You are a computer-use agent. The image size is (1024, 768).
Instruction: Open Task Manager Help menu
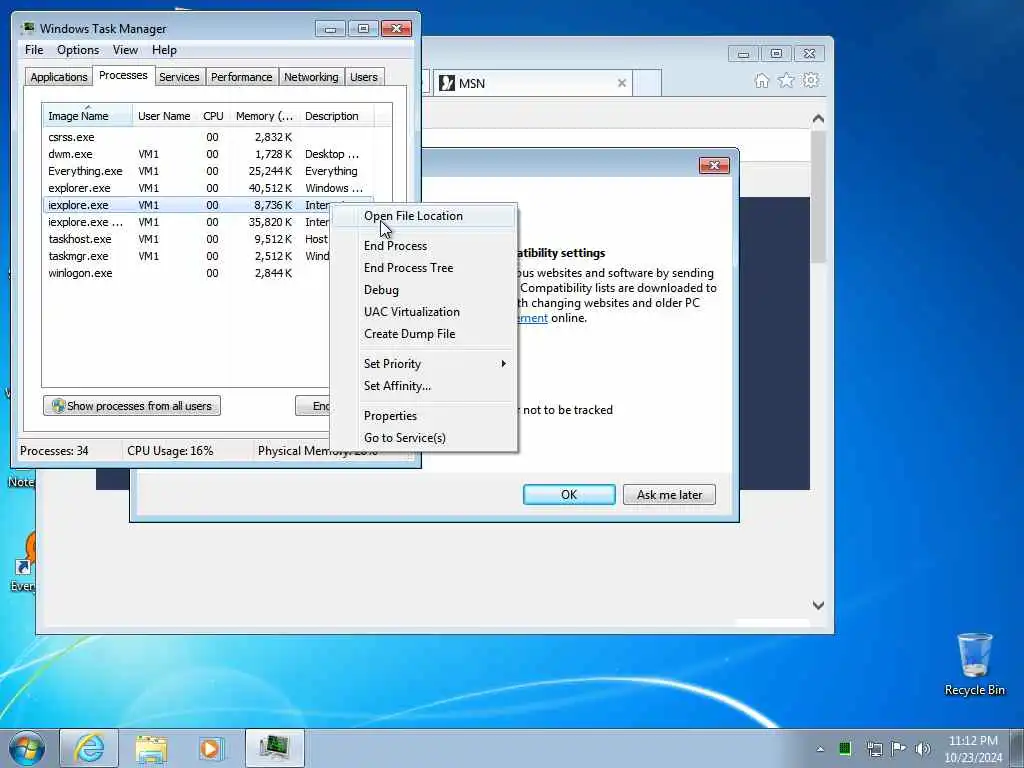[x=164, y=50]
